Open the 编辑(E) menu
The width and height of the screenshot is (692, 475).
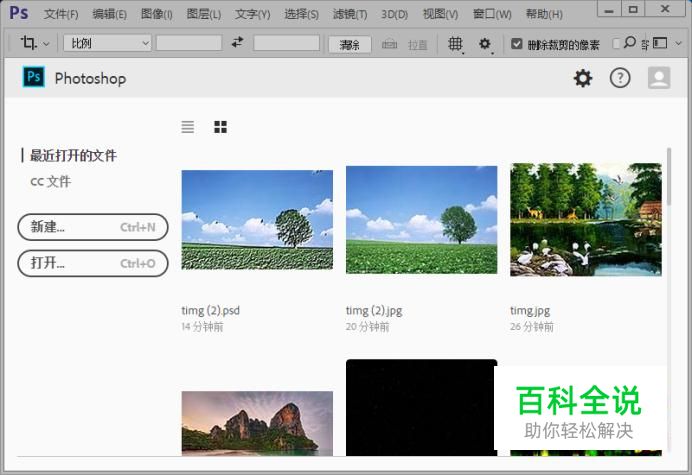109,14
